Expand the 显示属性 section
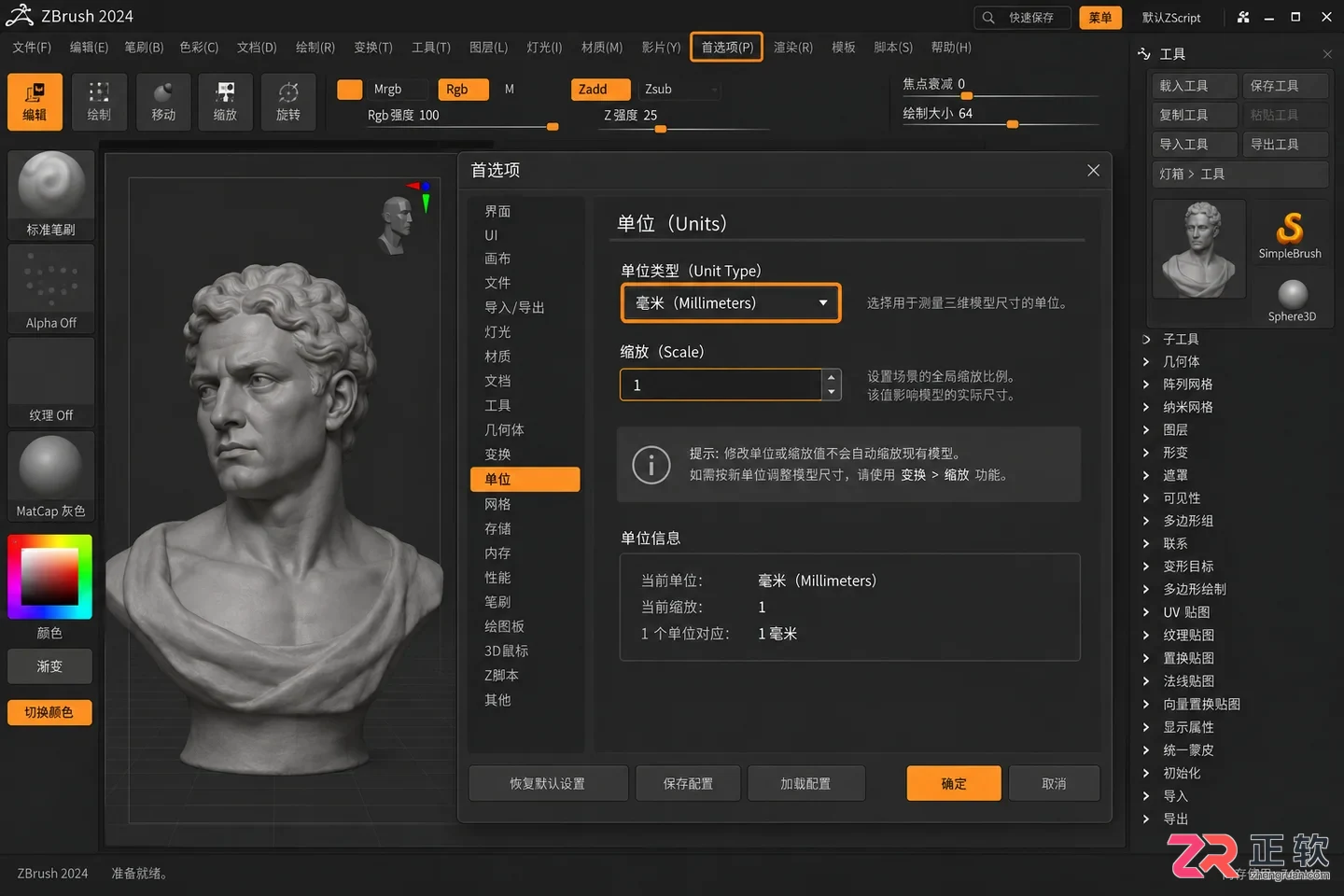This screenshot has height=896, width=1344. pyautogui.click(x=1188, y=727)
